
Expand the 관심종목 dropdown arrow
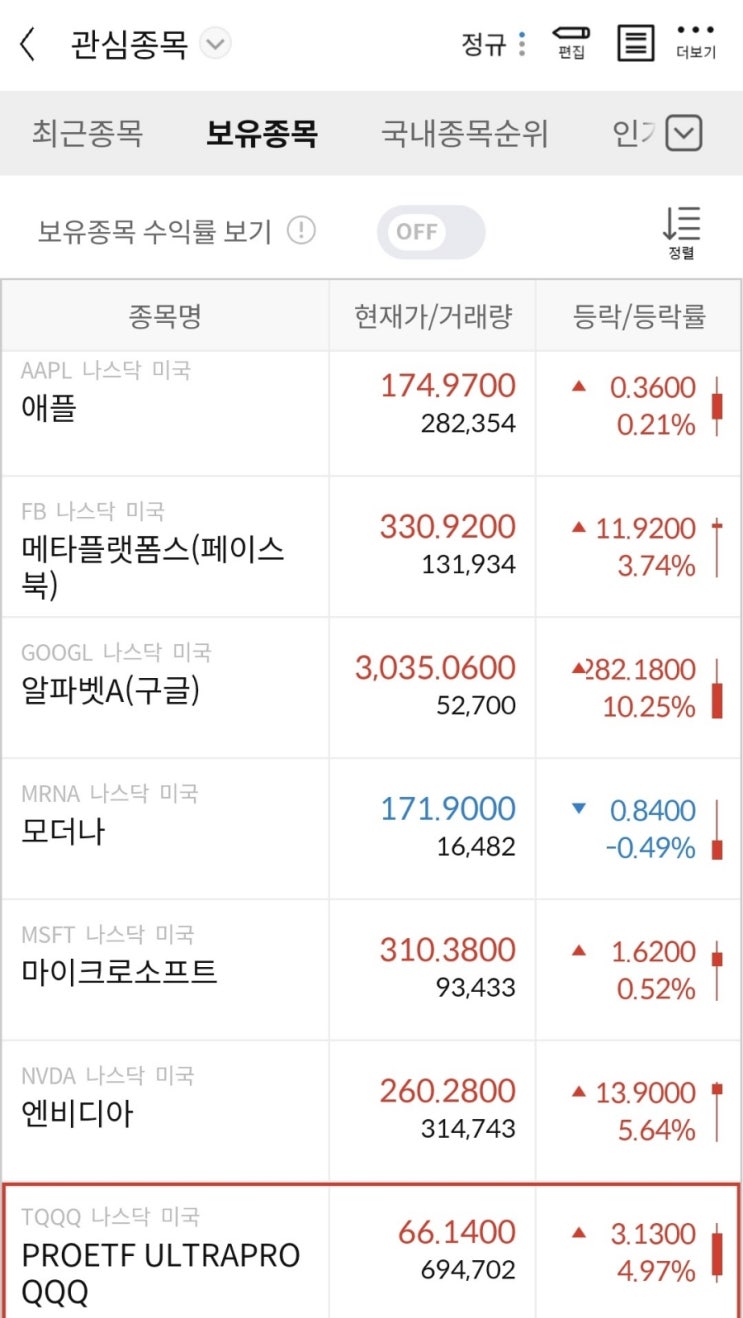click(215, 44)
